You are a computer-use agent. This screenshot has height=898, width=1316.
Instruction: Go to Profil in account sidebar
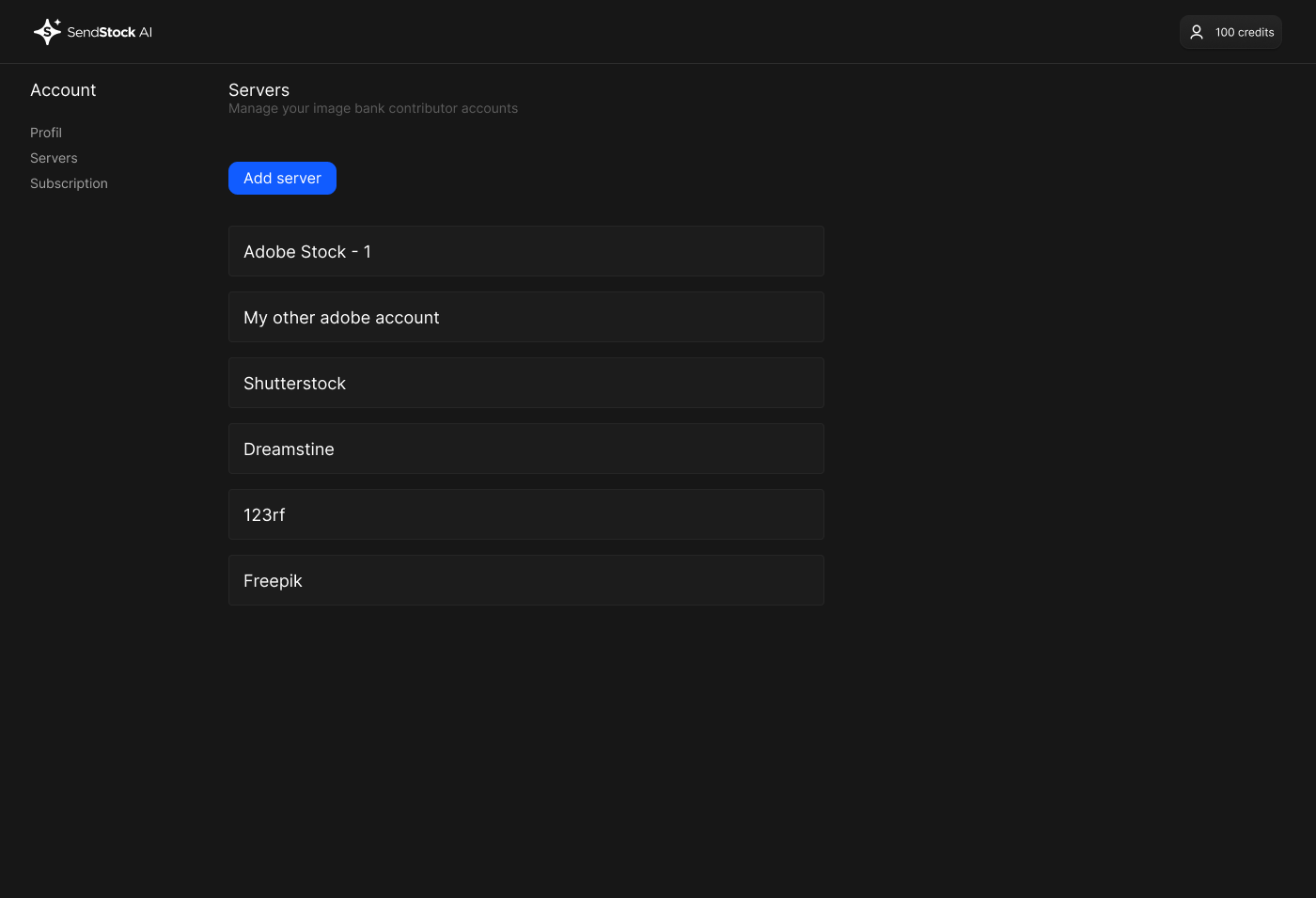(x=46, y=133)
